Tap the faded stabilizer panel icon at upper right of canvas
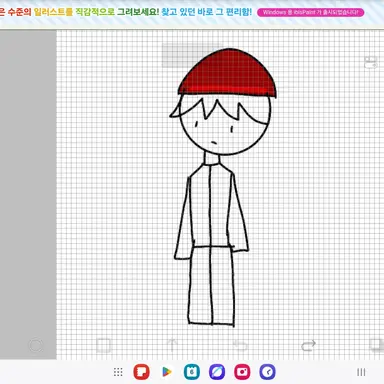This screenshot has height=384, width=384. [370, 62]
